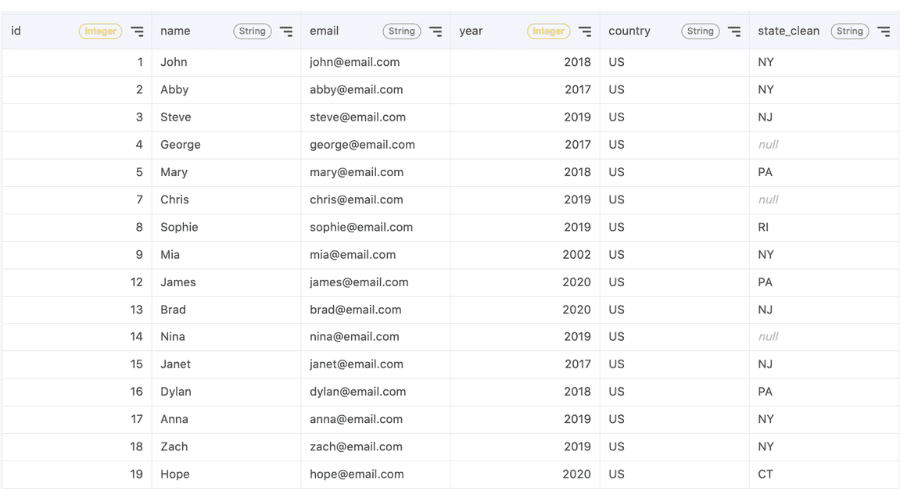Click the String type badge on name column
Viewport: 900px width, 500px height.
[x=253, y=31]
